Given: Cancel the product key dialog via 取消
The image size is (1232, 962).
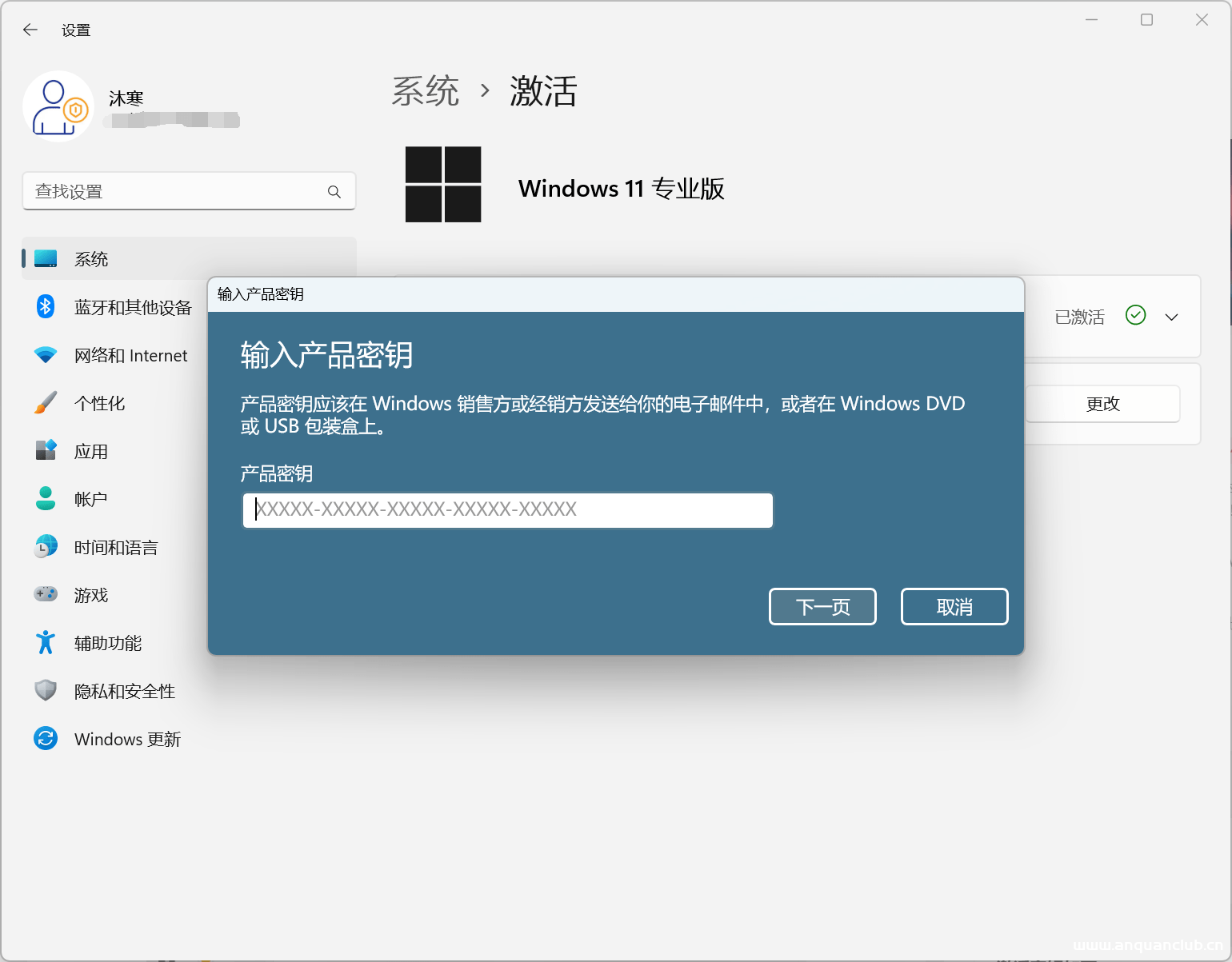Looking at the screenshot, I should click(954, 606).
